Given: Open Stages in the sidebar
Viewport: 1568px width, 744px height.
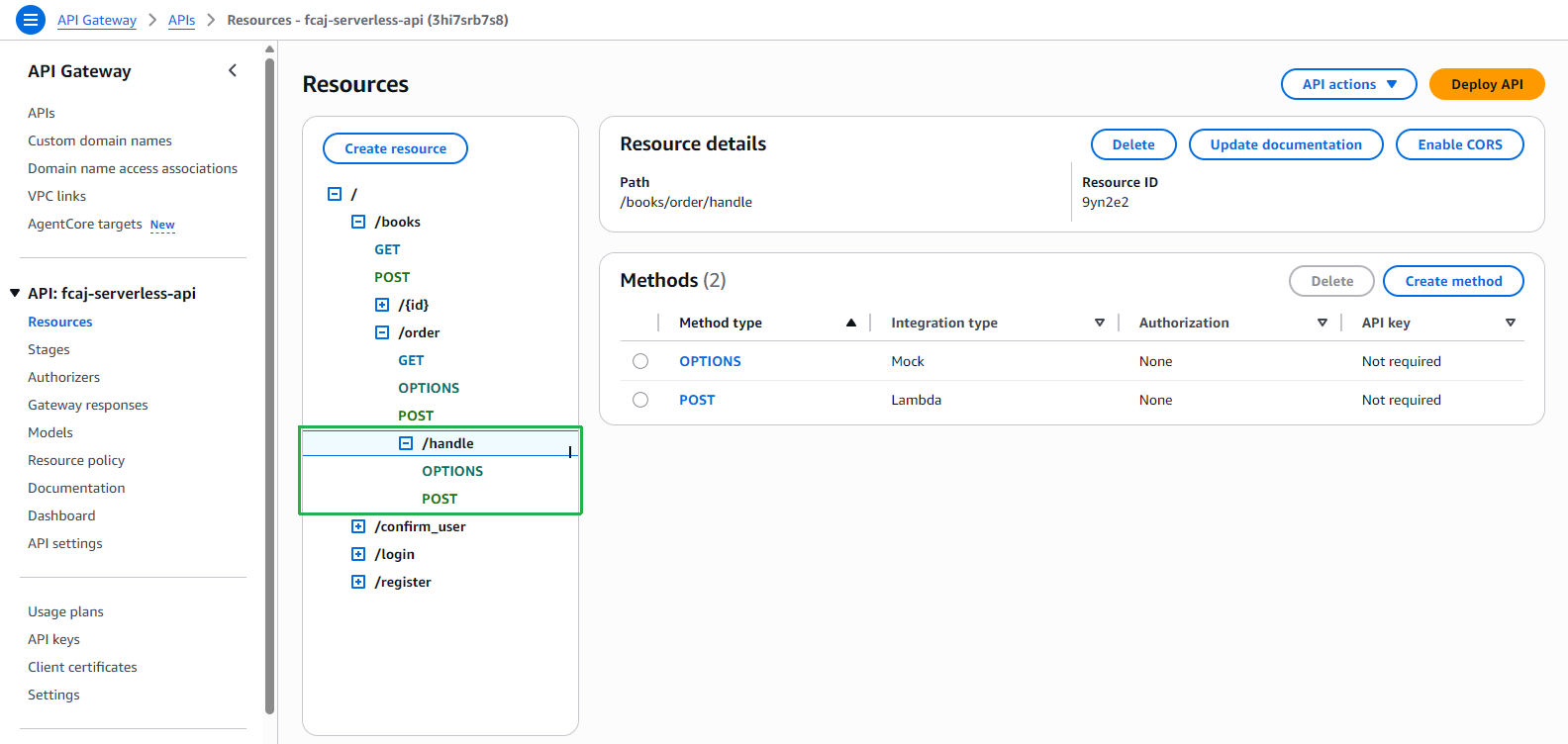Looking at the screenshot, I should tap(49, 349).
